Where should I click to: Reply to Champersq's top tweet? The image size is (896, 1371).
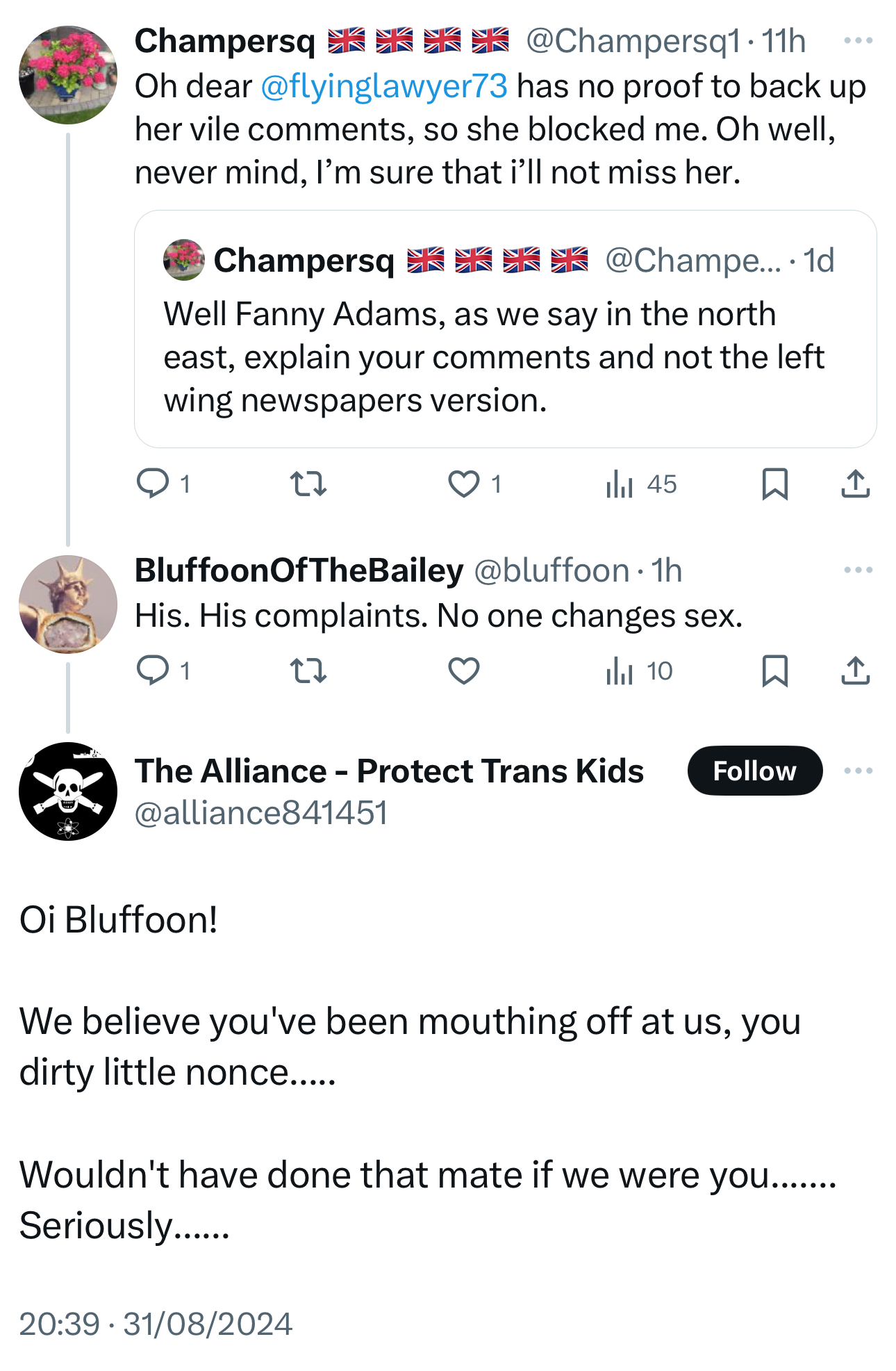(x=153, y=484)
